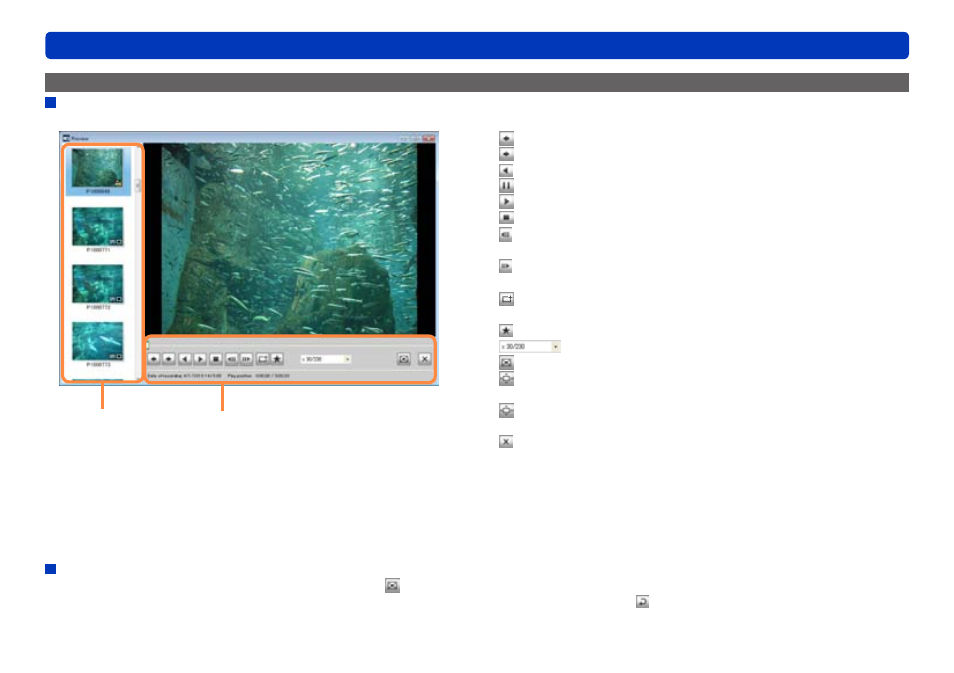Select thumbnail P1000771
The image size is (954, 673).
pyautogui.click(x=98, y=229)
